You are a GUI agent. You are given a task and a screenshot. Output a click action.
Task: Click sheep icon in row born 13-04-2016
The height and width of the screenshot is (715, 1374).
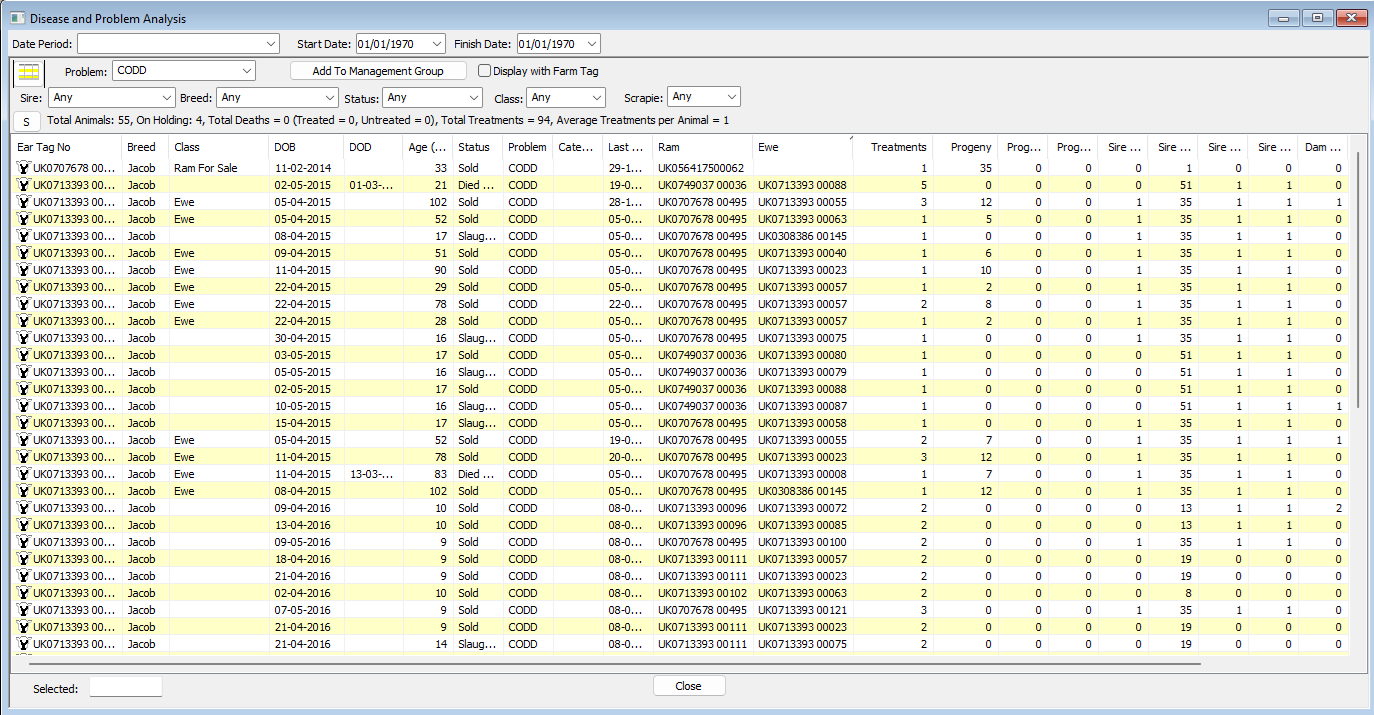tap(23, 525)
